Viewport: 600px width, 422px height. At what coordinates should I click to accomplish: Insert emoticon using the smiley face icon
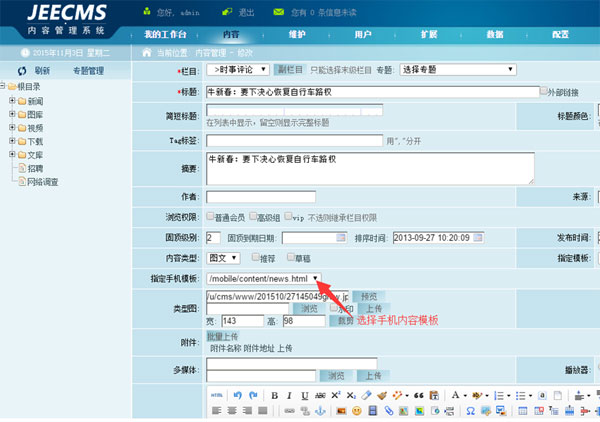click(355, 411)
